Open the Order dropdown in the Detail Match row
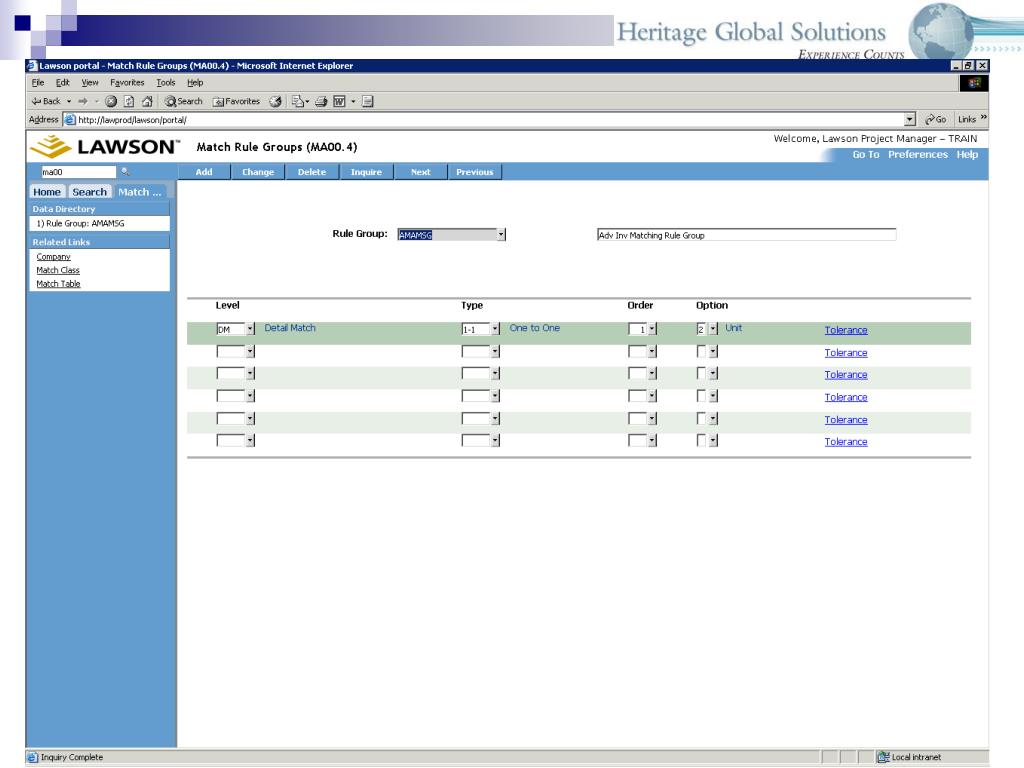 [652, 329]
